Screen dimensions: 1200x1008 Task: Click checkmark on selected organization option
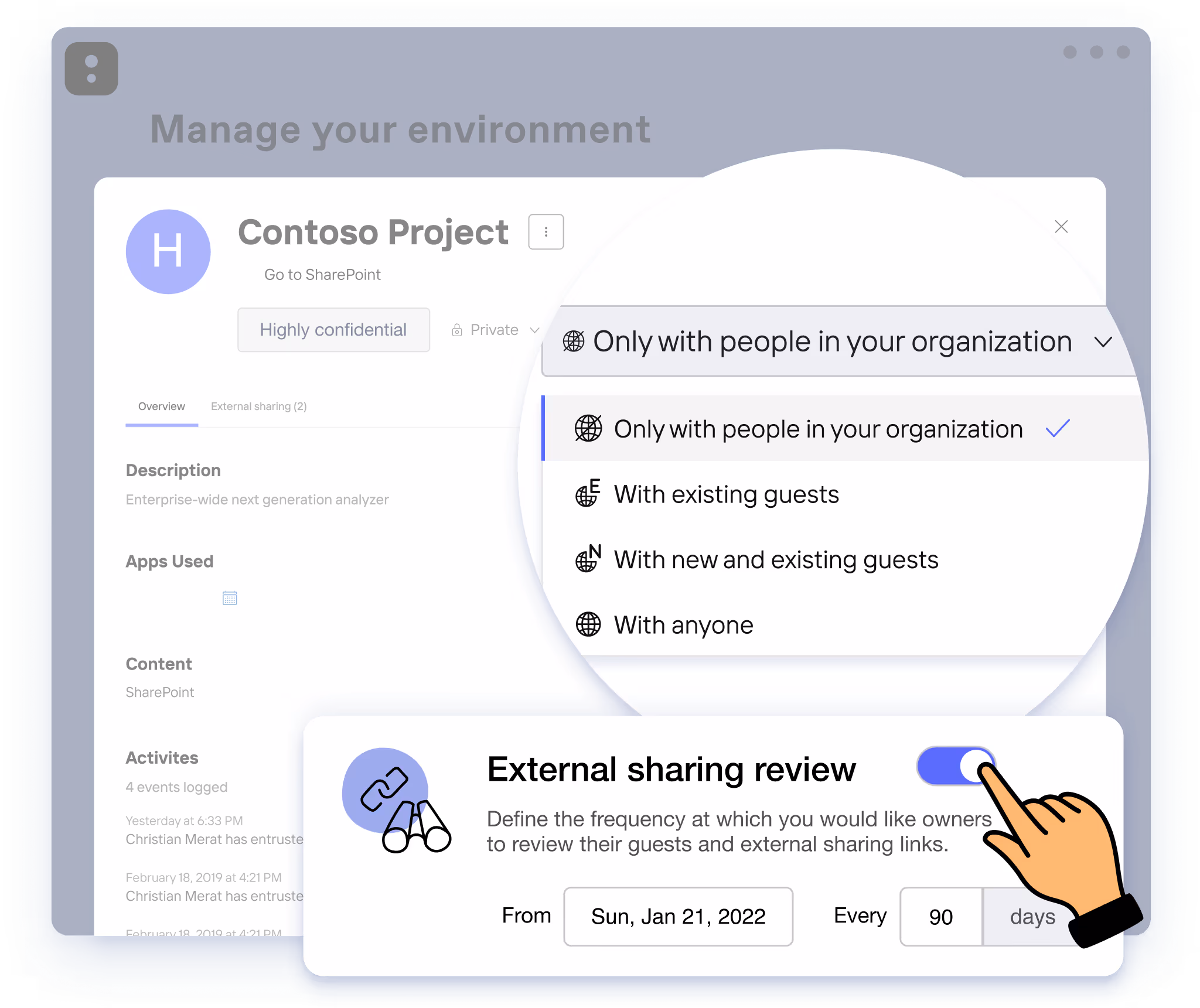coord(1058,429)
